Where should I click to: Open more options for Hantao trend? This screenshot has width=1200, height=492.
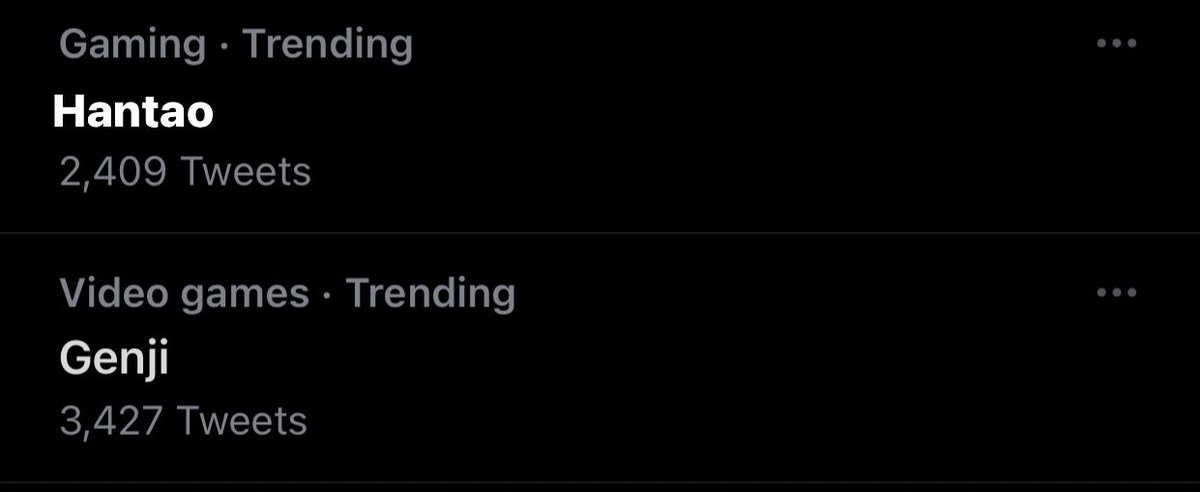[x=1116, y=44]
